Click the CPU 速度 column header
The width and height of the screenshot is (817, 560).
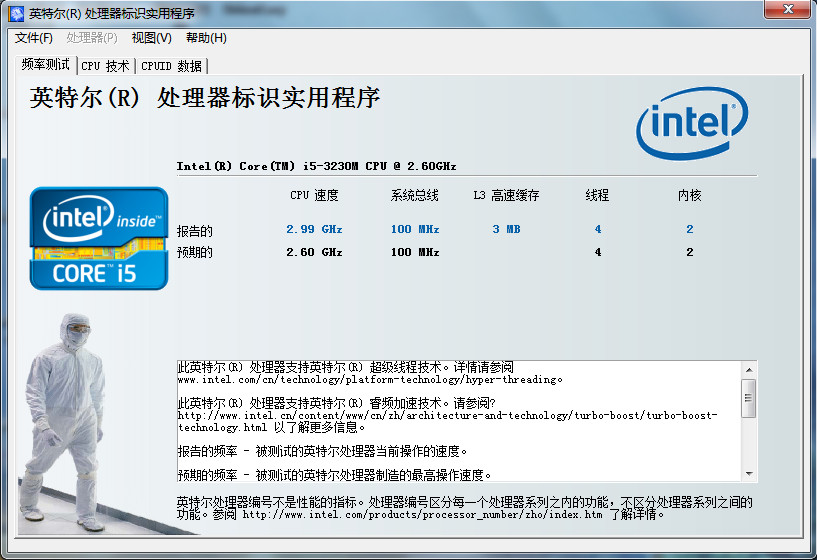[x=314, y=195]
